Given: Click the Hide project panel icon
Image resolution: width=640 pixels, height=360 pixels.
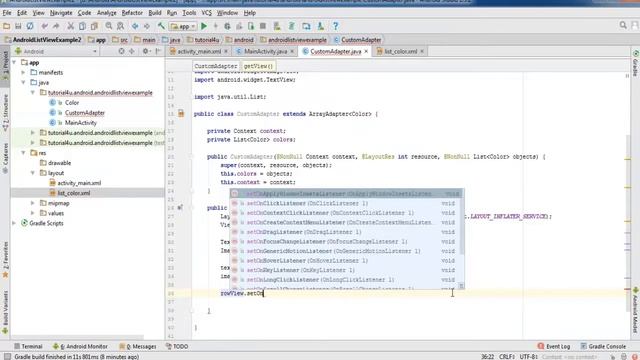Looking at the screenshot, I should [158, 51].
